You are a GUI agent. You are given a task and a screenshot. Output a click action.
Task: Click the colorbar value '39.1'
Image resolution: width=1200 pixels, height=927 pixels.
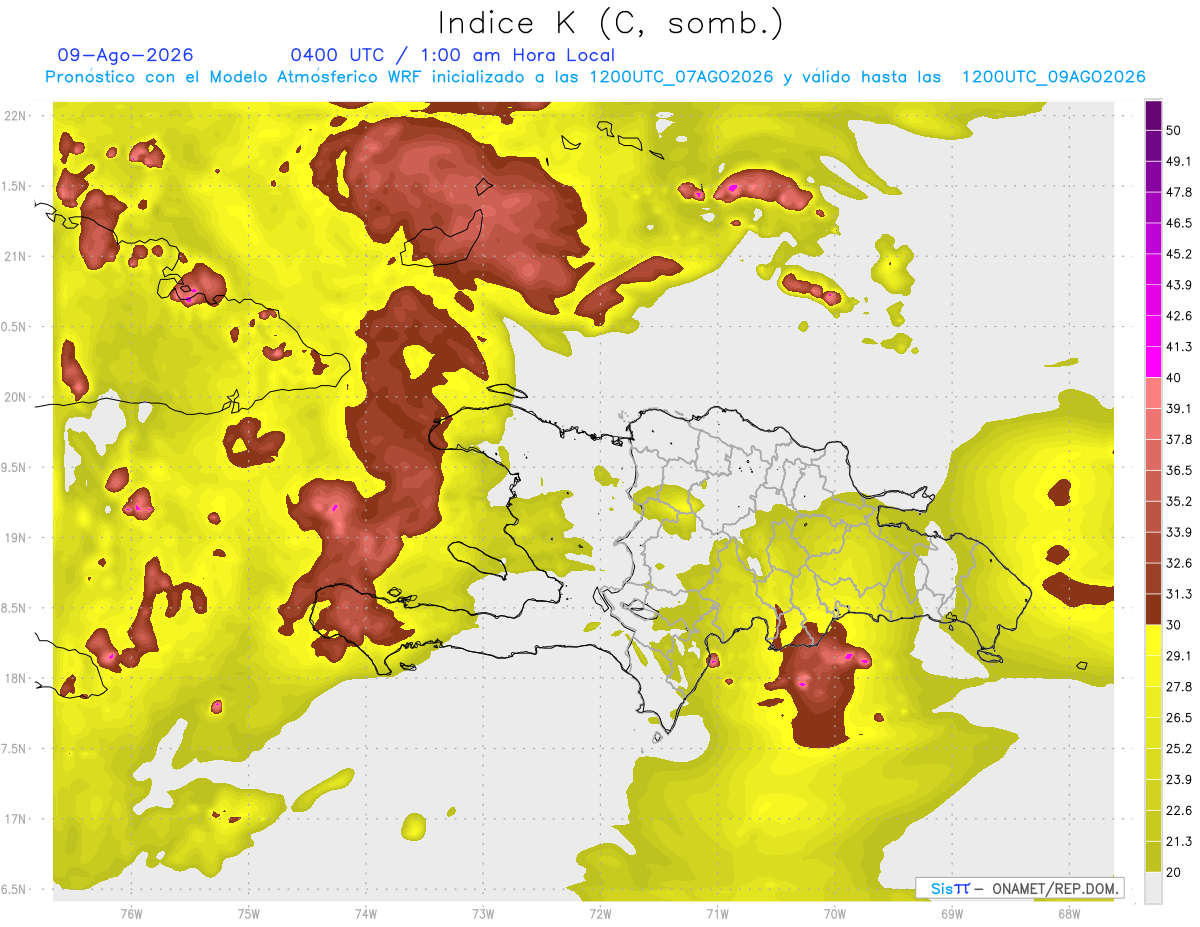point(1179,408)
